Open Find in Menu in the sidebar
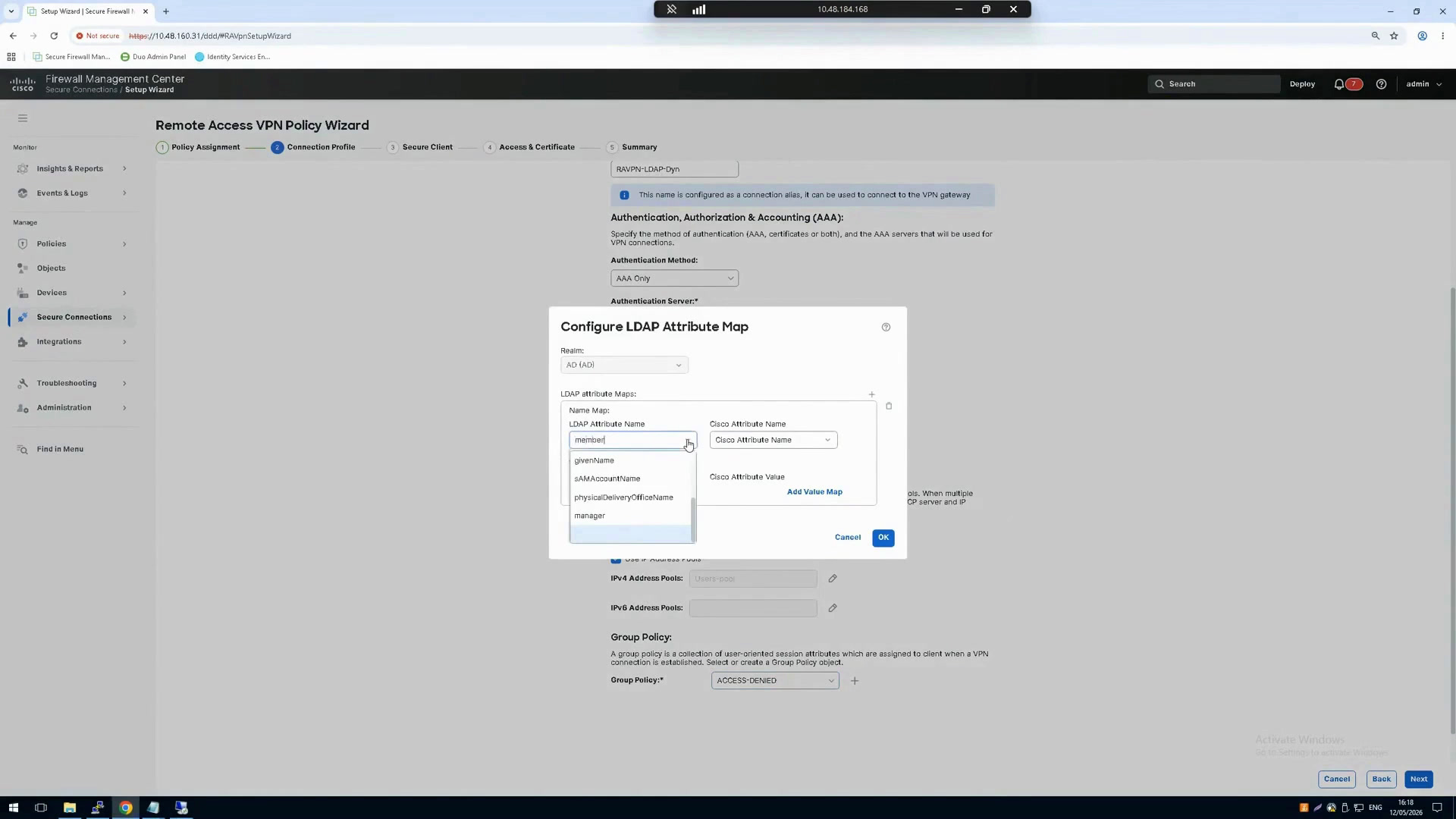 pos(60,450)
